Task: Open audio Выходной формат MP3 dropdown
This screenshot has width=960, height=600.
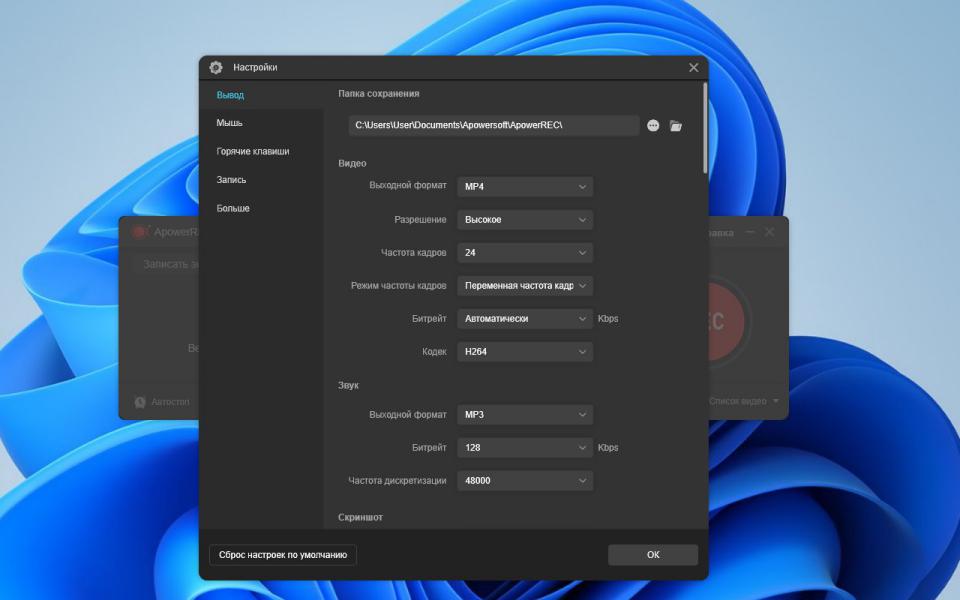Action: [525, 415]
